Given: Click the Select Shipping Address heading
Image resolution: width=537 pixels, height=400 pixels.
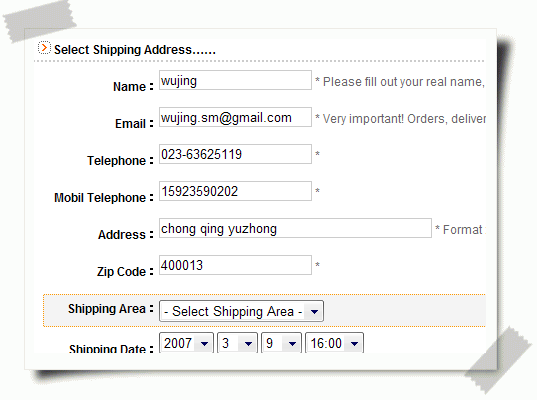Looking at the screenshot, I should 135,50.
